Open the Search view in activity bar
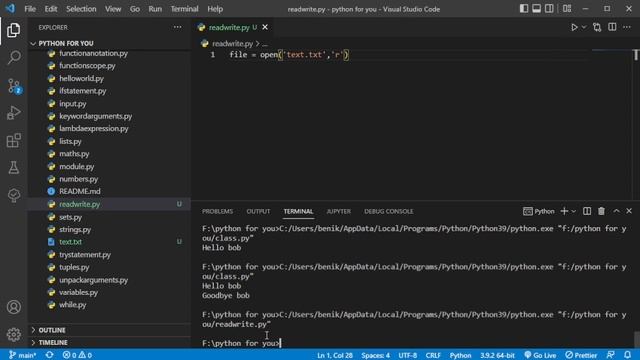Viewport: 640px width, 360px height. (x=13, y=58)
